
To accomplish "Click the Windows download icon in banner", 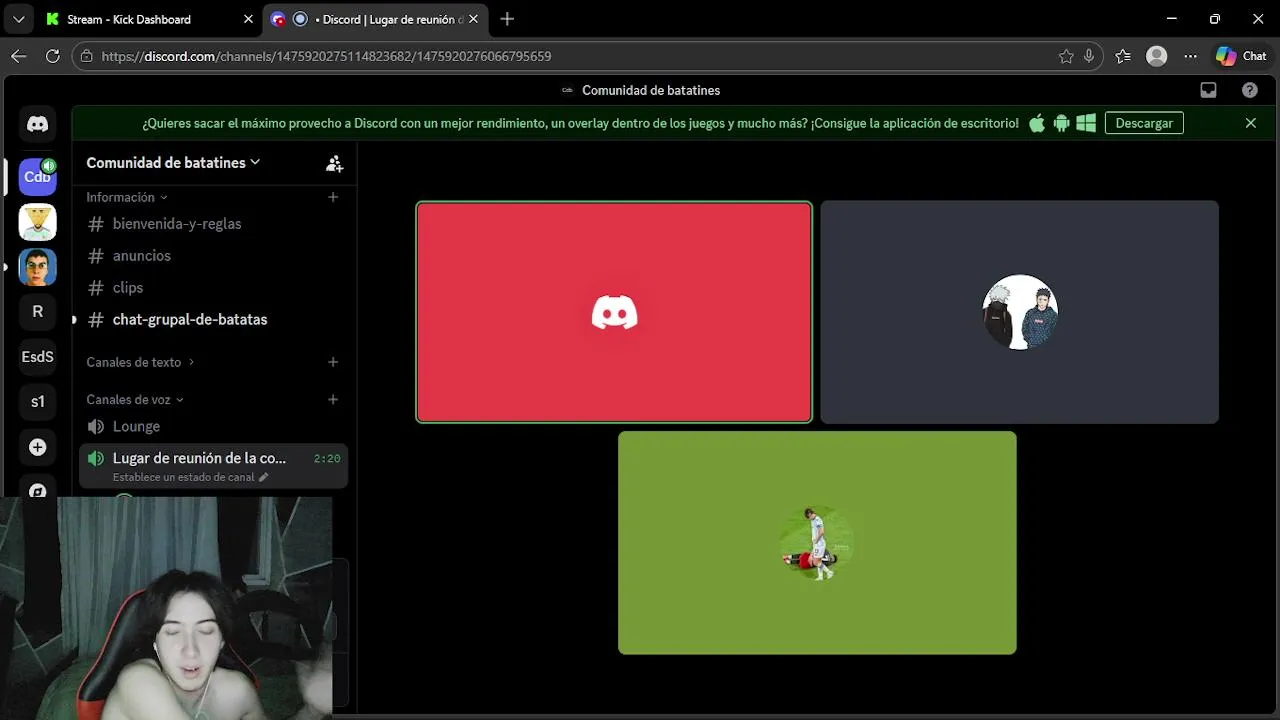I will click(x=1086, y=123).
